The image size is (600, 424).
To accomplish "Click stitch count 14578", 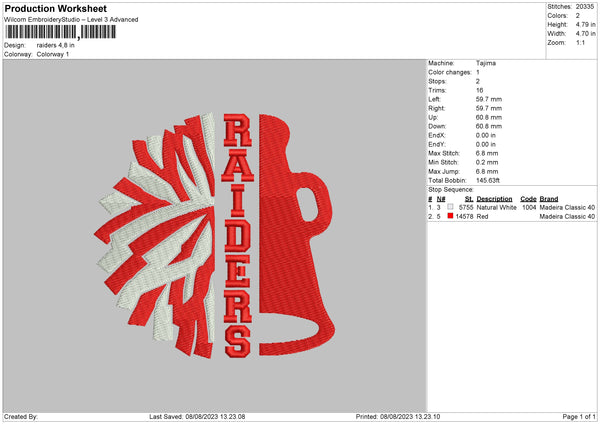I will point(465,217).
